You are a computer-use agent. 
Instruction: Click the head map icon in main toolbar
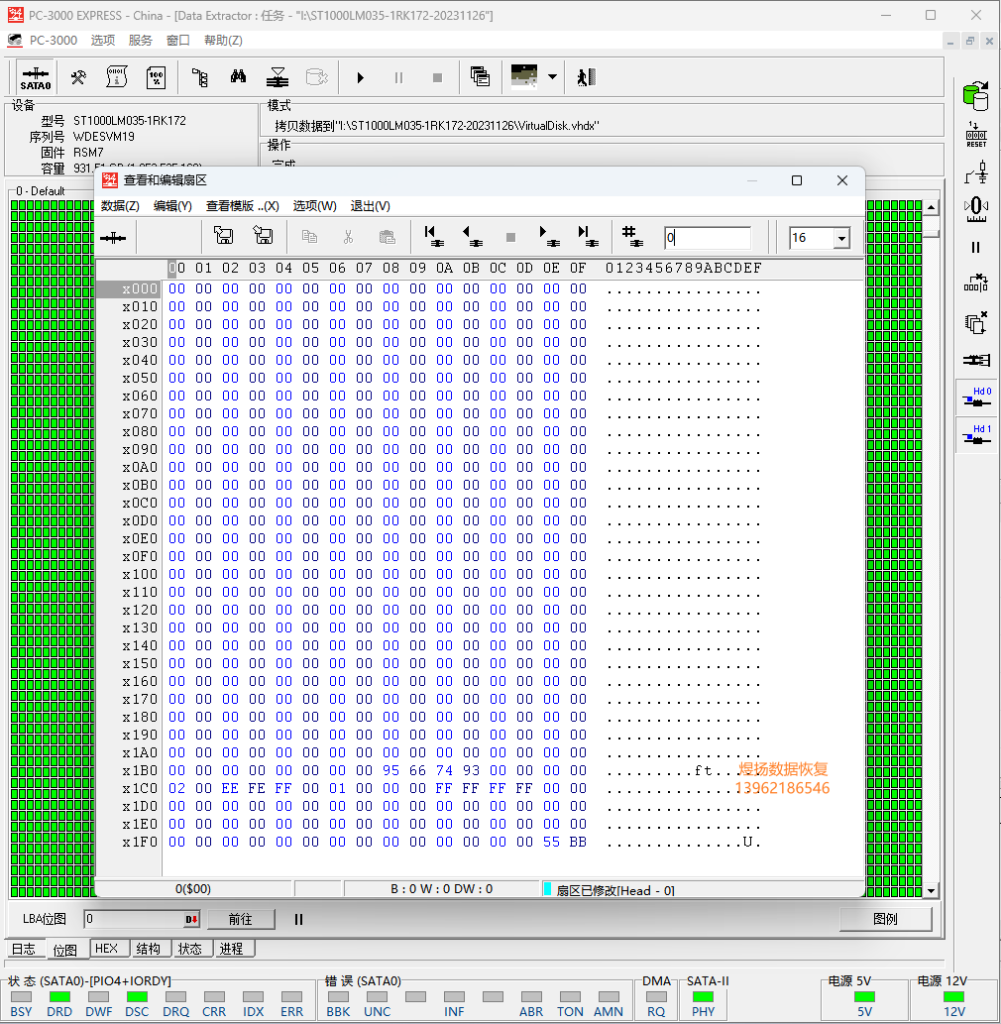pos(278,78)
